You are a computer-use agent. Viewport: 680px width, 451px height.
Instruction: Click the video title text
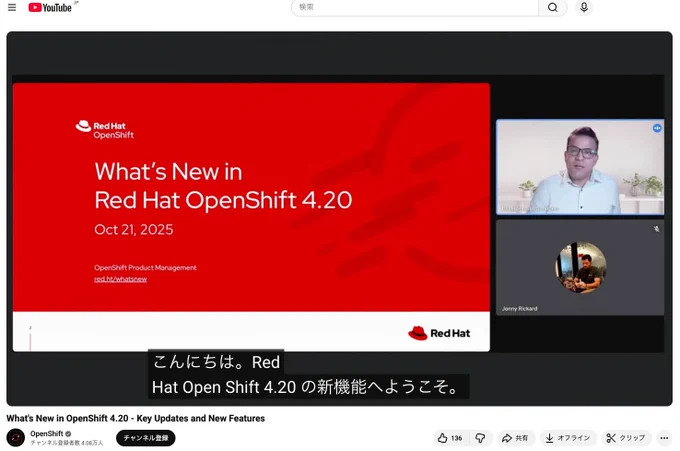click(x=135, y=418)
